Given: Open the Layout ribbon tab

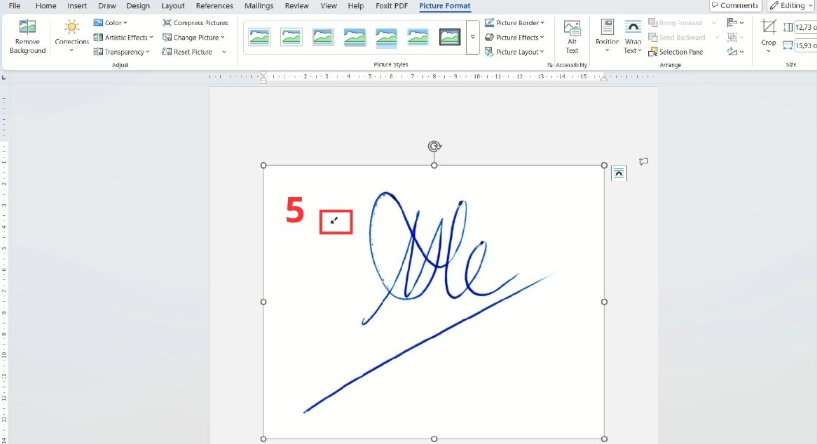Looking at the screenshot, I should pyautogui.click(x=173, y=6).
